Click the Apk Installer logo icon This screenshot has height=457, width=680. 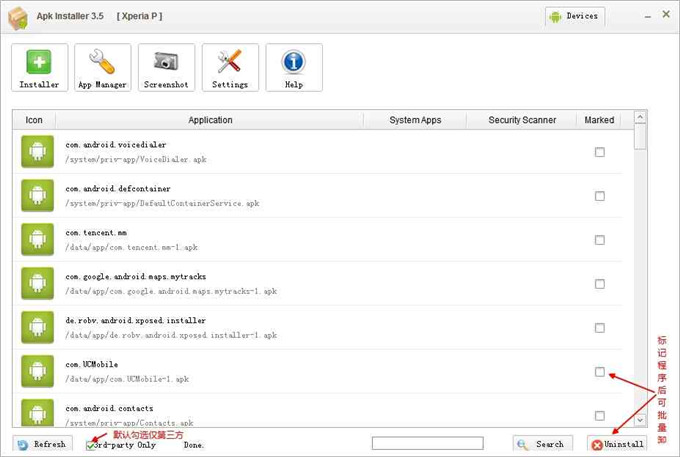point(17,17)
